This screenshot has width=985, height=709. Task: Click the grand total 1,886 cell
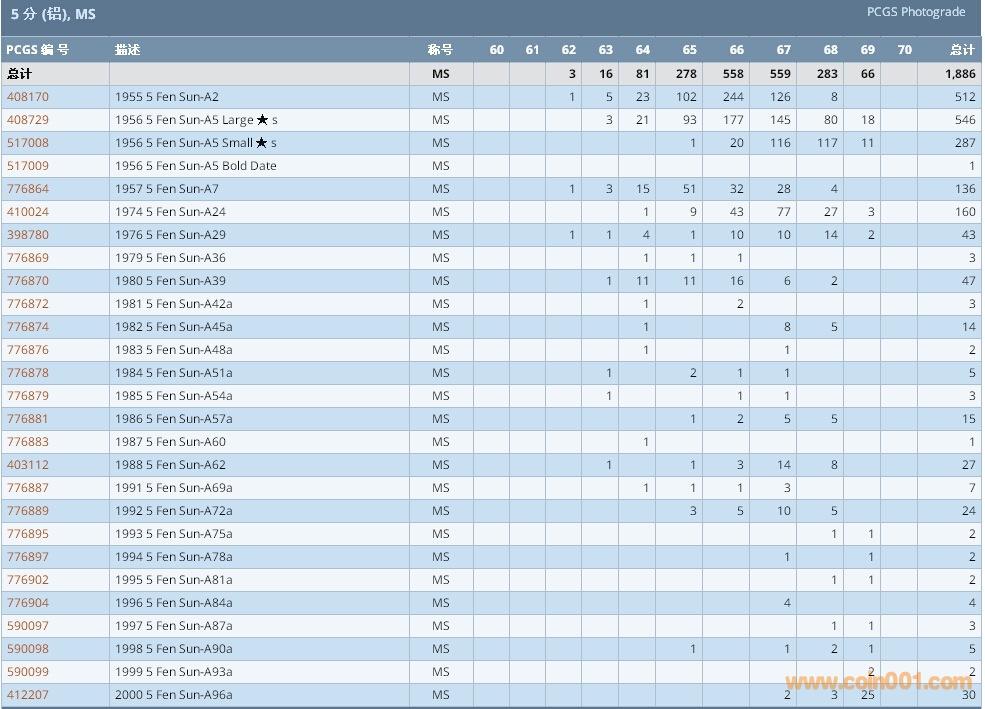tap(959, 74)
